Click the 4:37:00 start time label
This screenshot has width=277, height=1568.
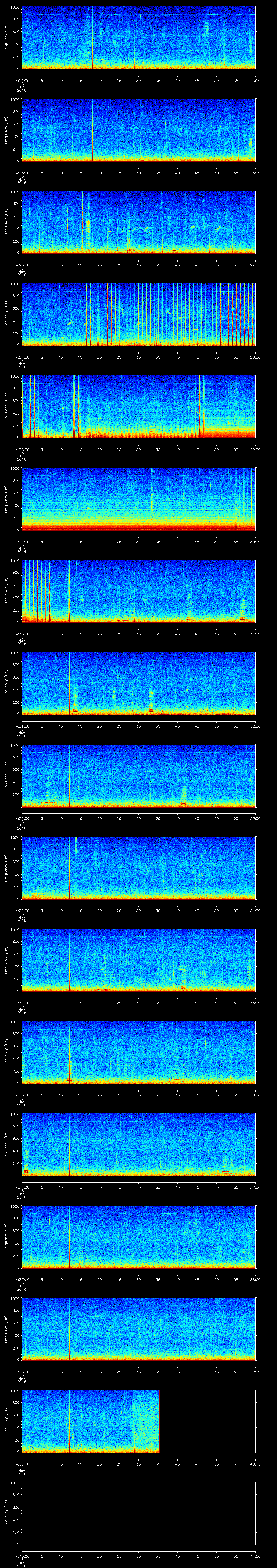(22, 1279)
